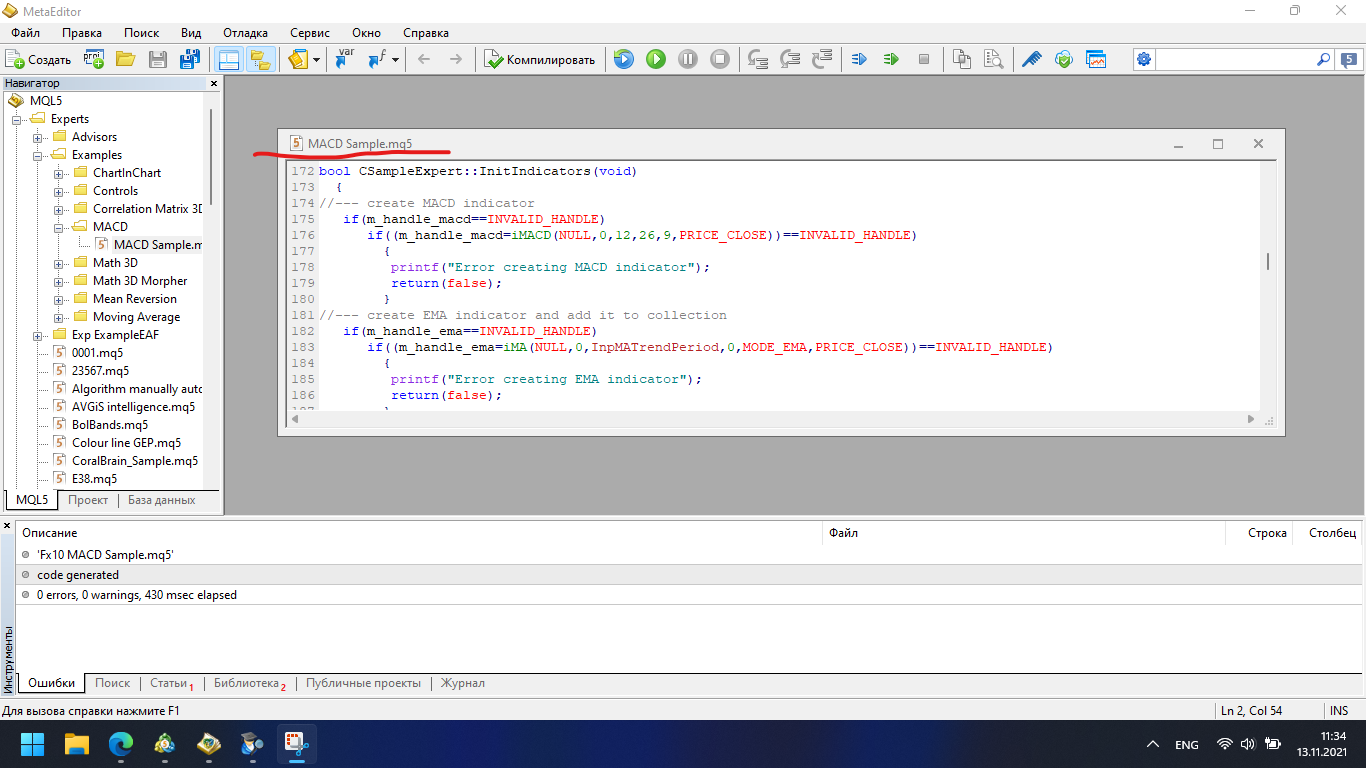Click the pause debugging button
The height and width of the screenshot is (768, 1366).
pos(688,59)
